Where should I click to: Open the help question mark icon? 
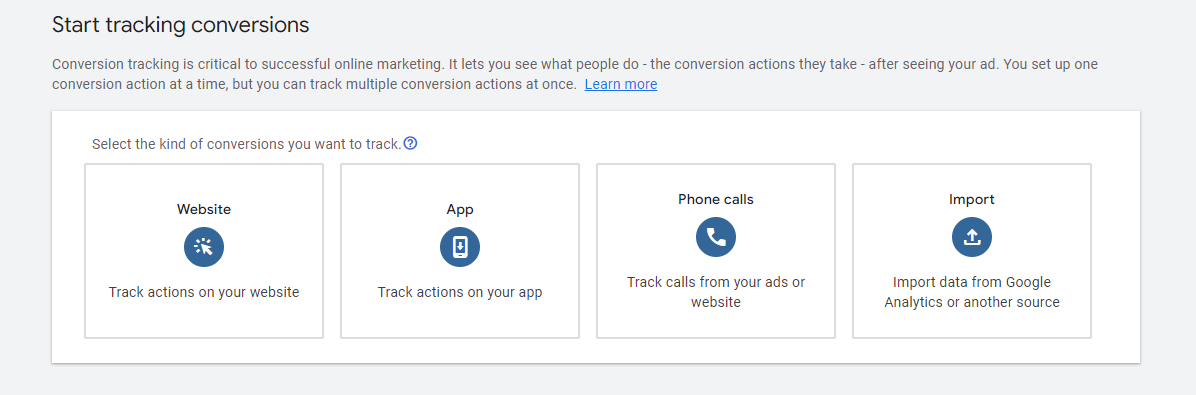coord(410,143)
